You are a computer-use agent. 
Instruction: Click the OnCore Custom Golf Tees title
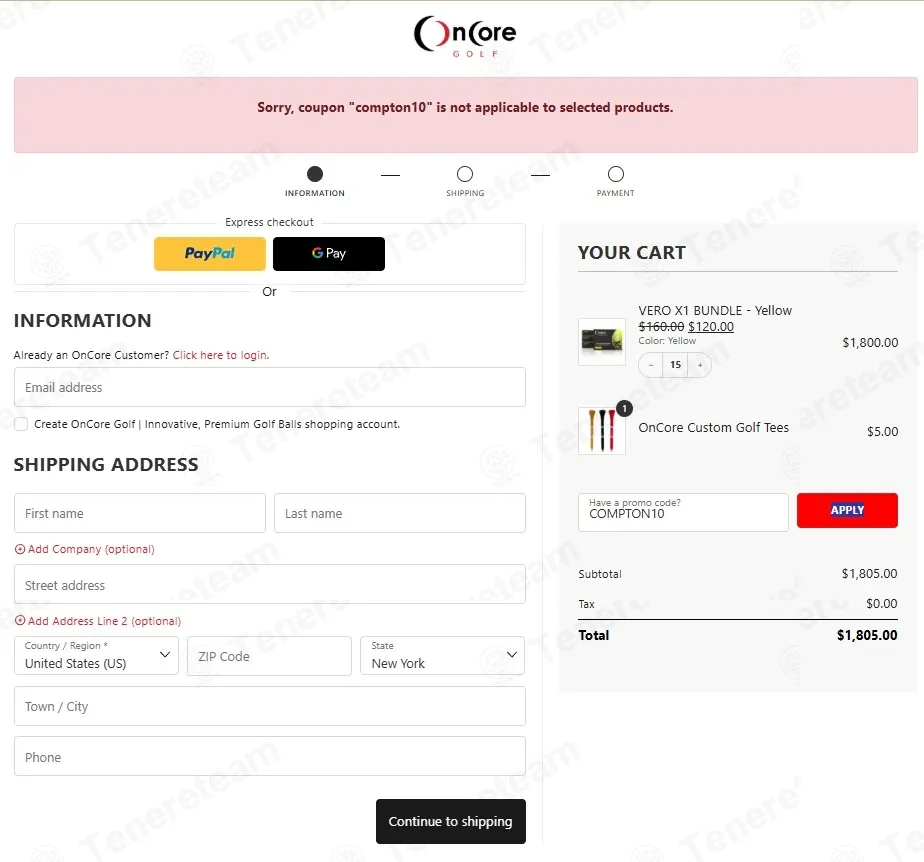click(714, 428)
